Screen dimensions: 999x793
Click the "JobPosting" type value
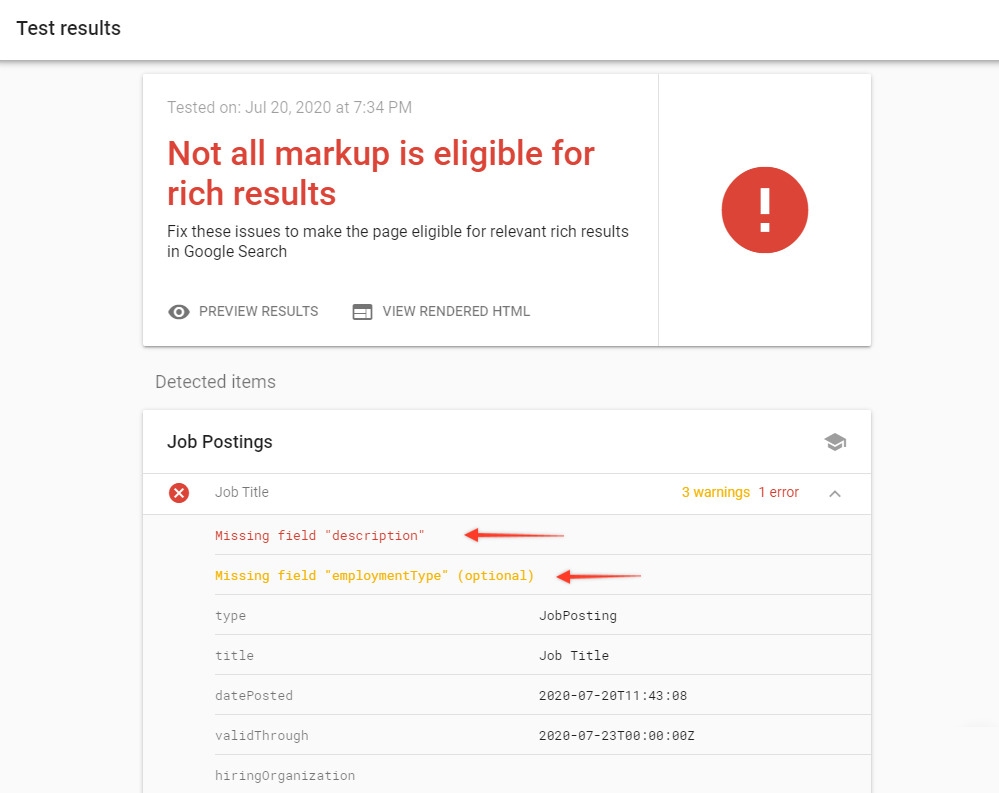pos(577,616)
